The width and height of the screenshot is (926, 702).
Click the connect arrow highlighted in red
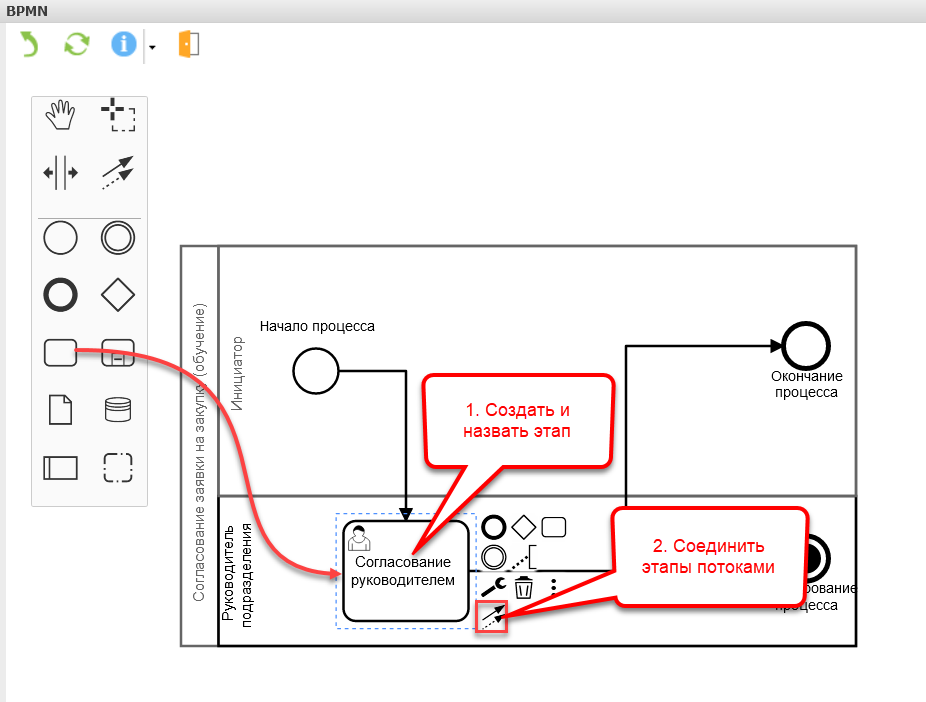[492, 618]
